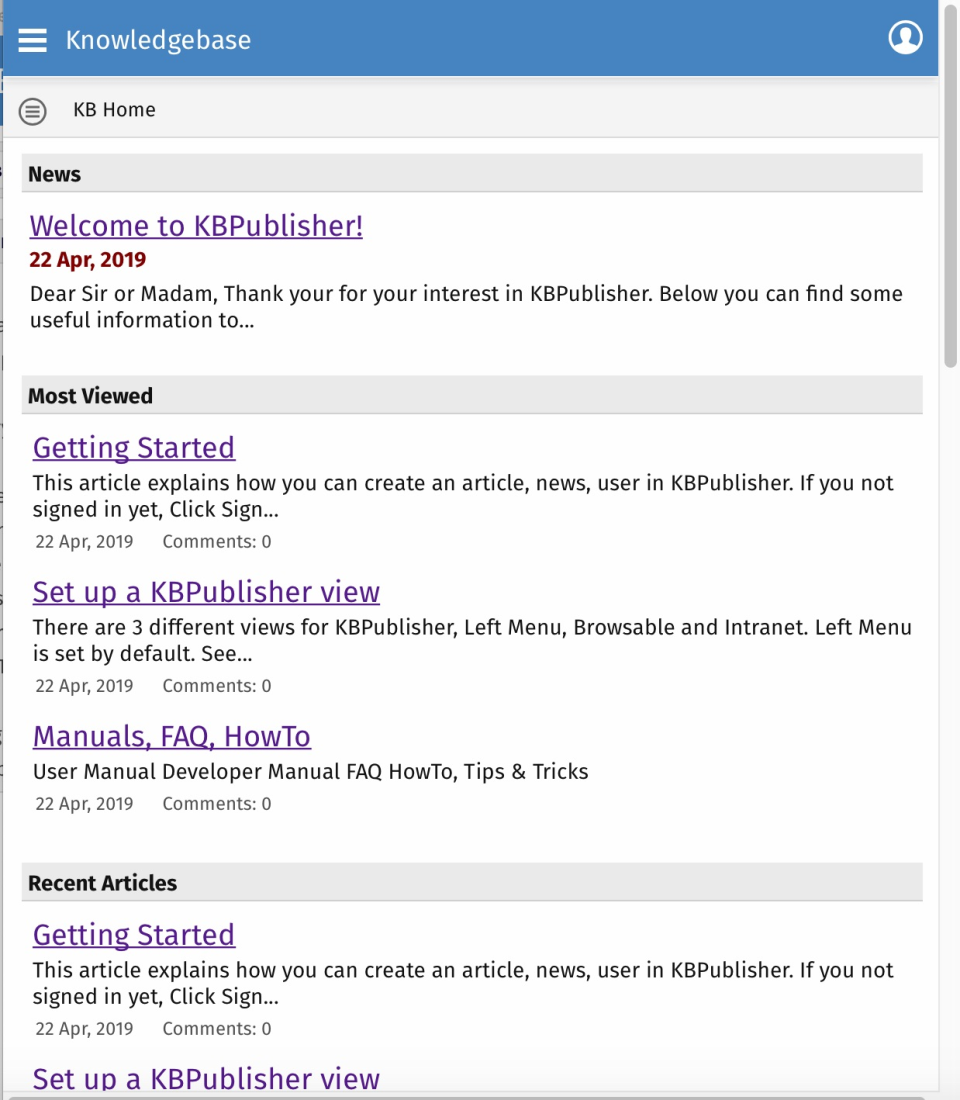
Task: View comments for the Getting Started article
Action: 216,541
